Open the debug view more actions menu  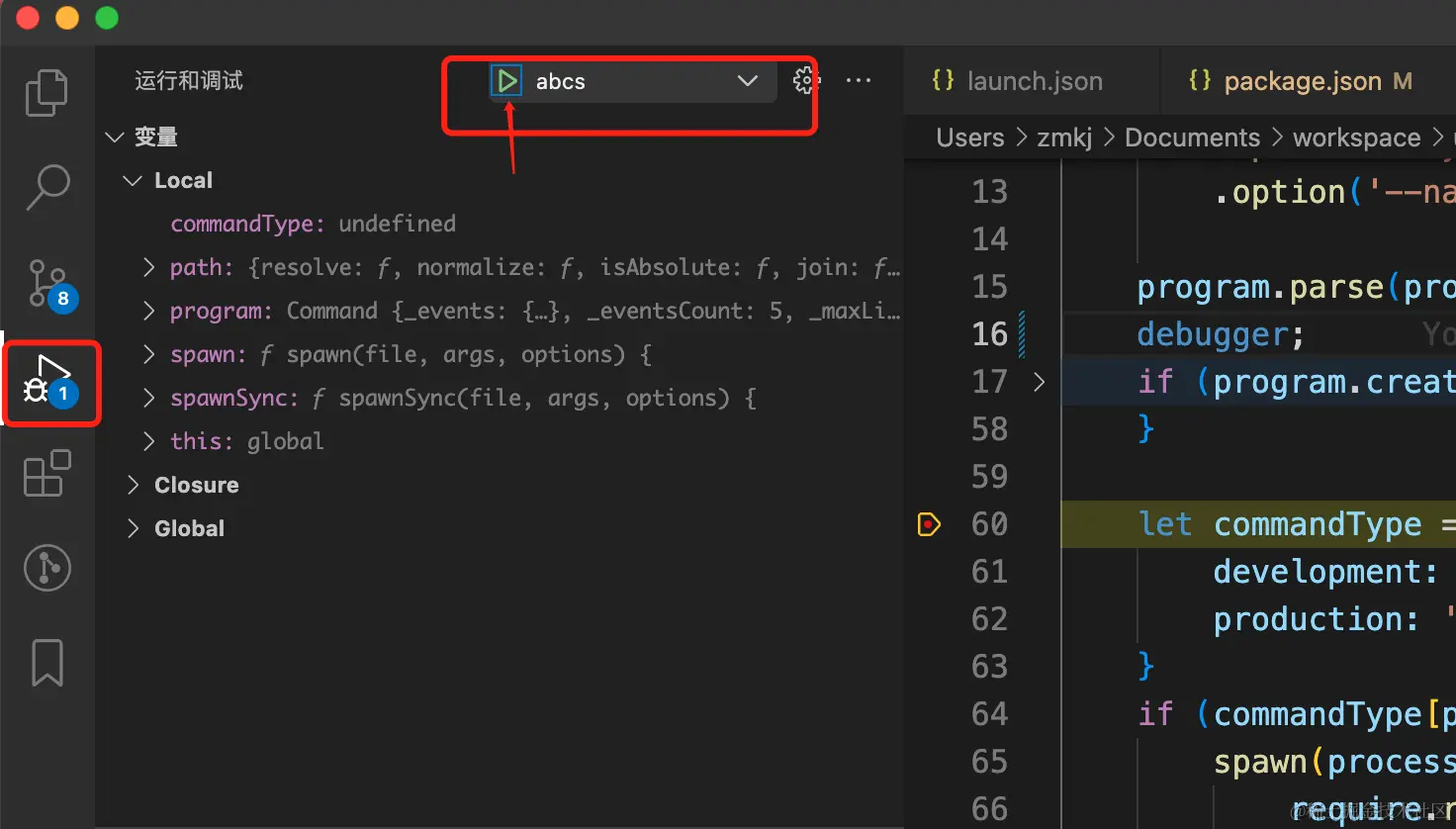[859, 80]
